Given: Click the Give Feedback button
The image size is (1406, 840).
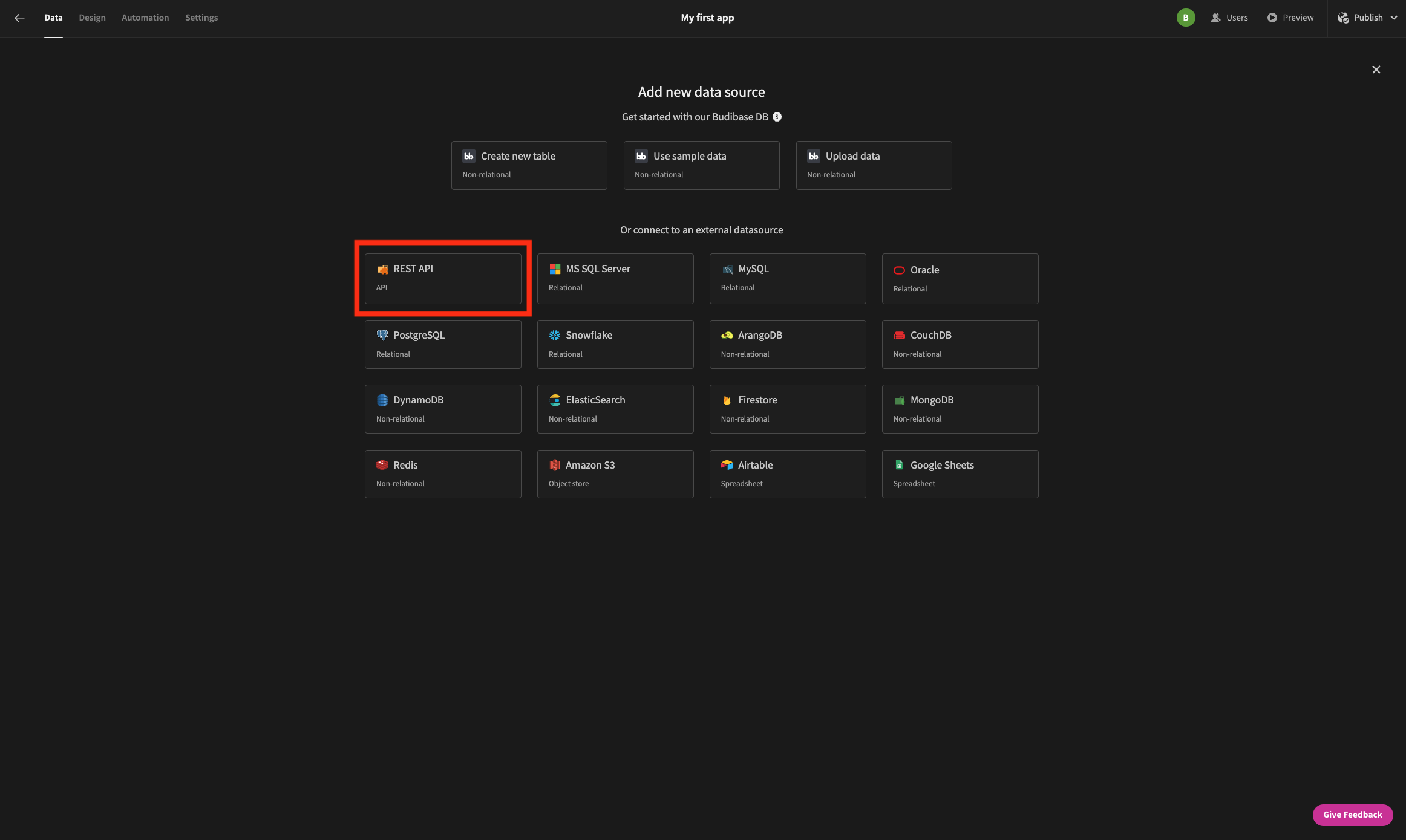Looking at the screenshot, I should pos(1352,815).
